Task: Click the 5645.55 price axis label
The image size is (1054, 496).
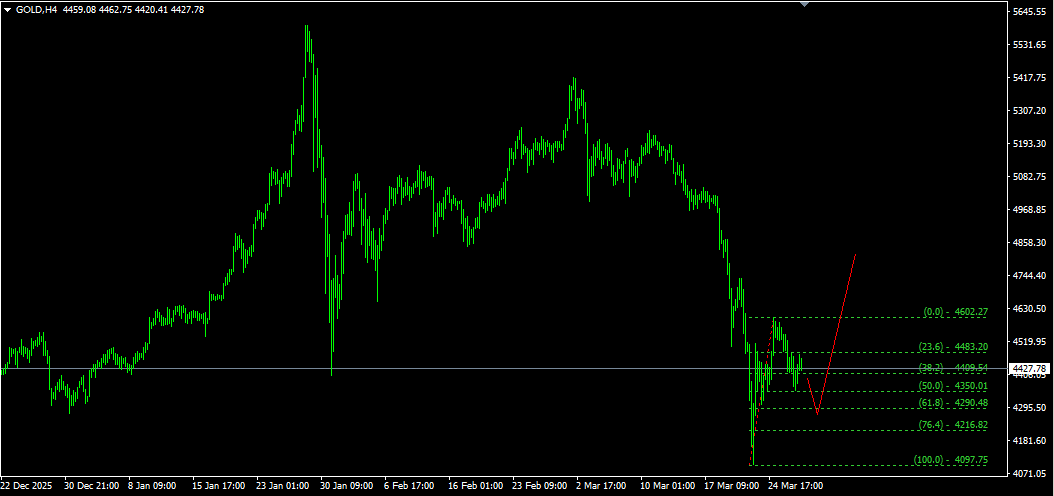Action: point(1030,12)
